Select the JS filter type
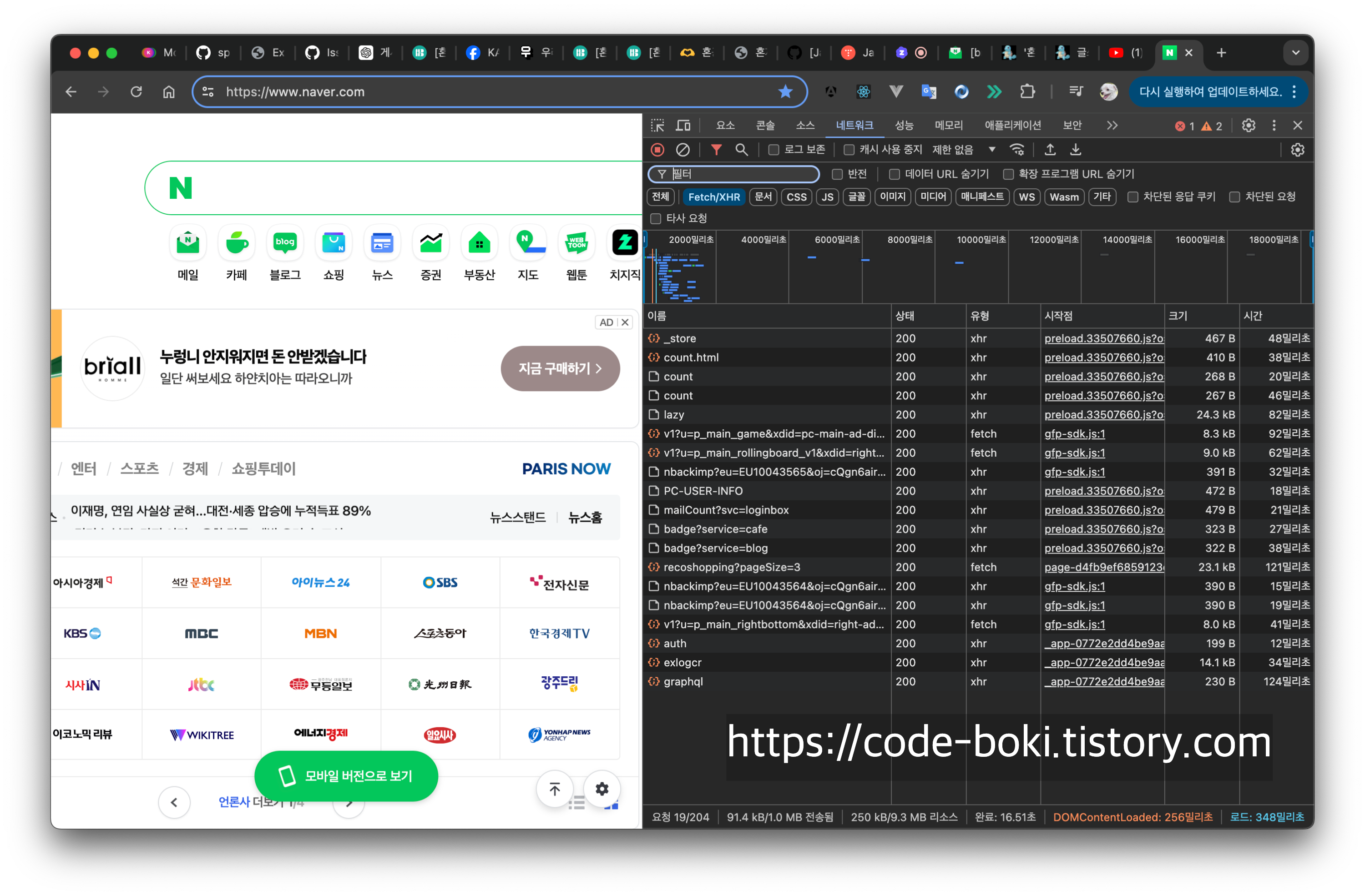1365x896 pixels. click(827, 196)
